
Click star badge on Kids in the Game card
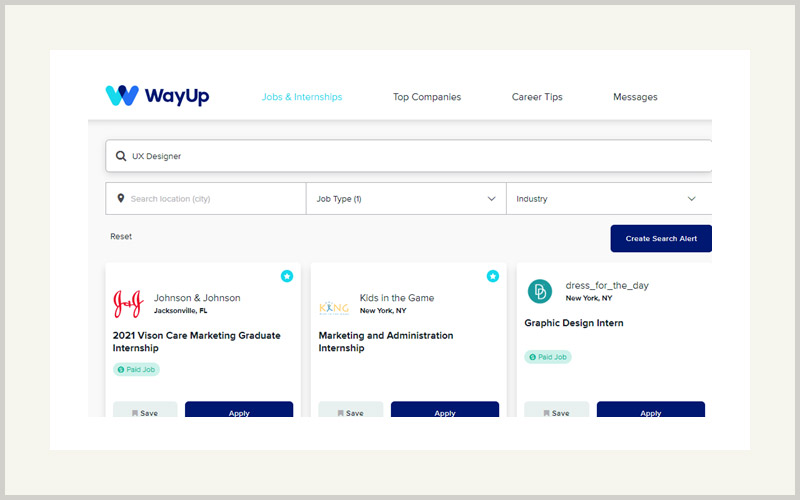(492, 276)
